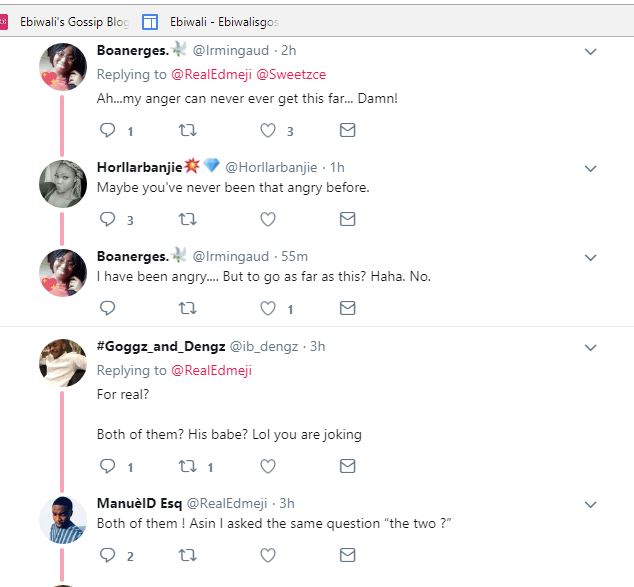
Task: Reply to Horllarbanjie's "Maybe you've never" tweet
Action: pyautogui.click(x=109, y=219)
